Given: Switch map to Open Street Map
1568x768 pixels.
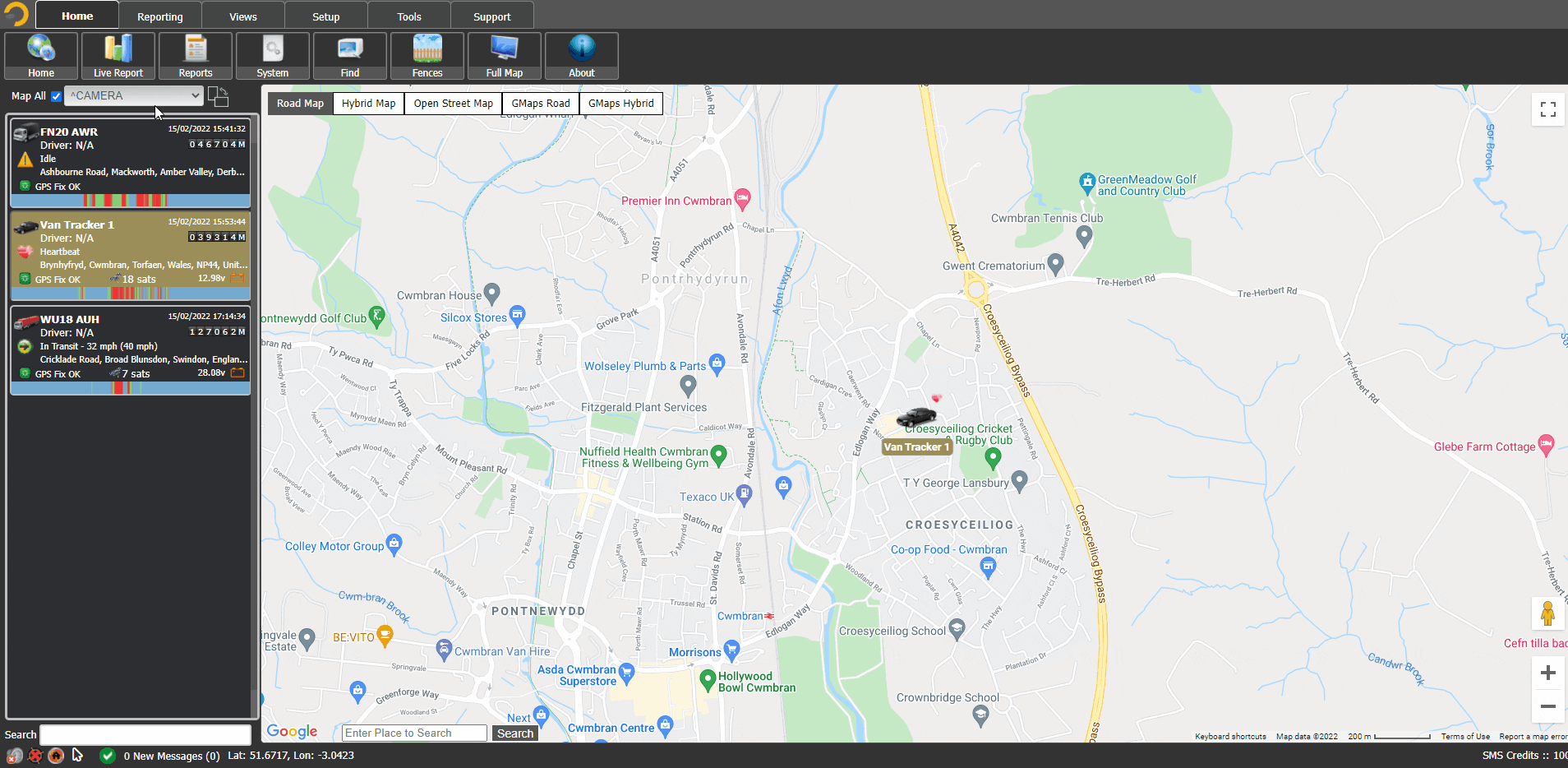Looking at the screenshot, I should [x=453, y=104].
